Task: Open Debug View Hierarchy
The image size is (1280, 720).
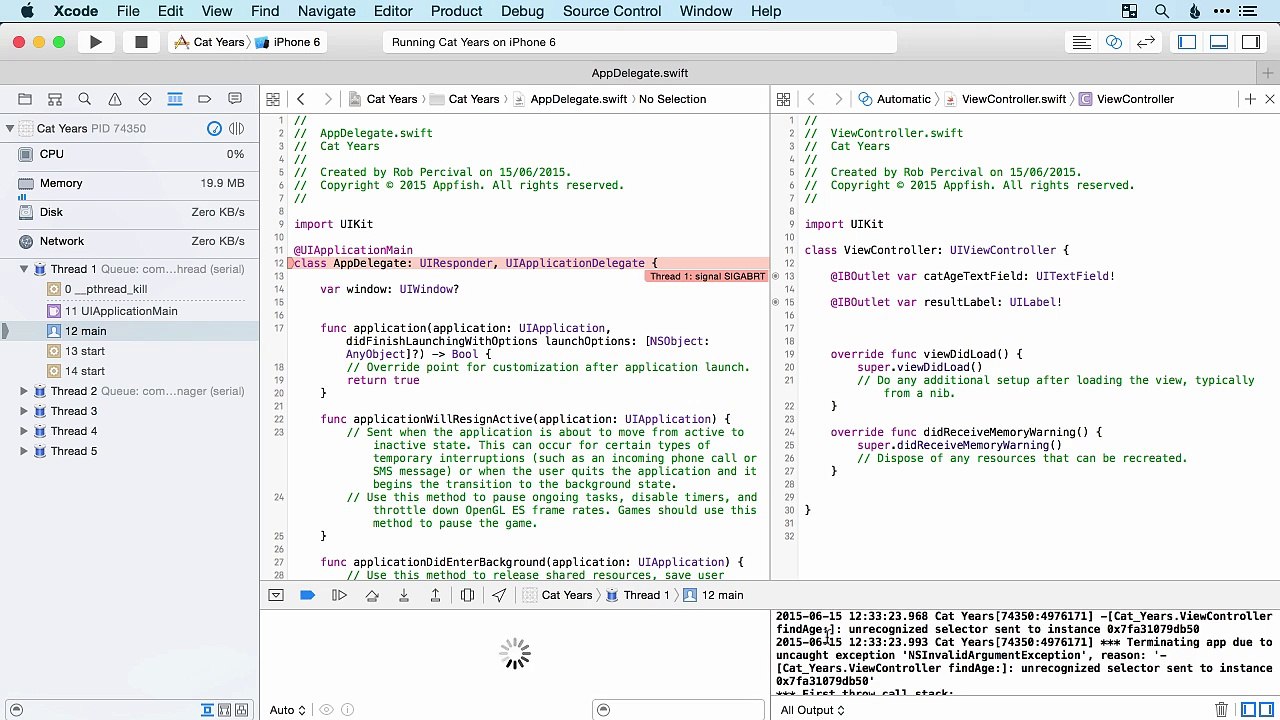Action: (x=467, y=595)
